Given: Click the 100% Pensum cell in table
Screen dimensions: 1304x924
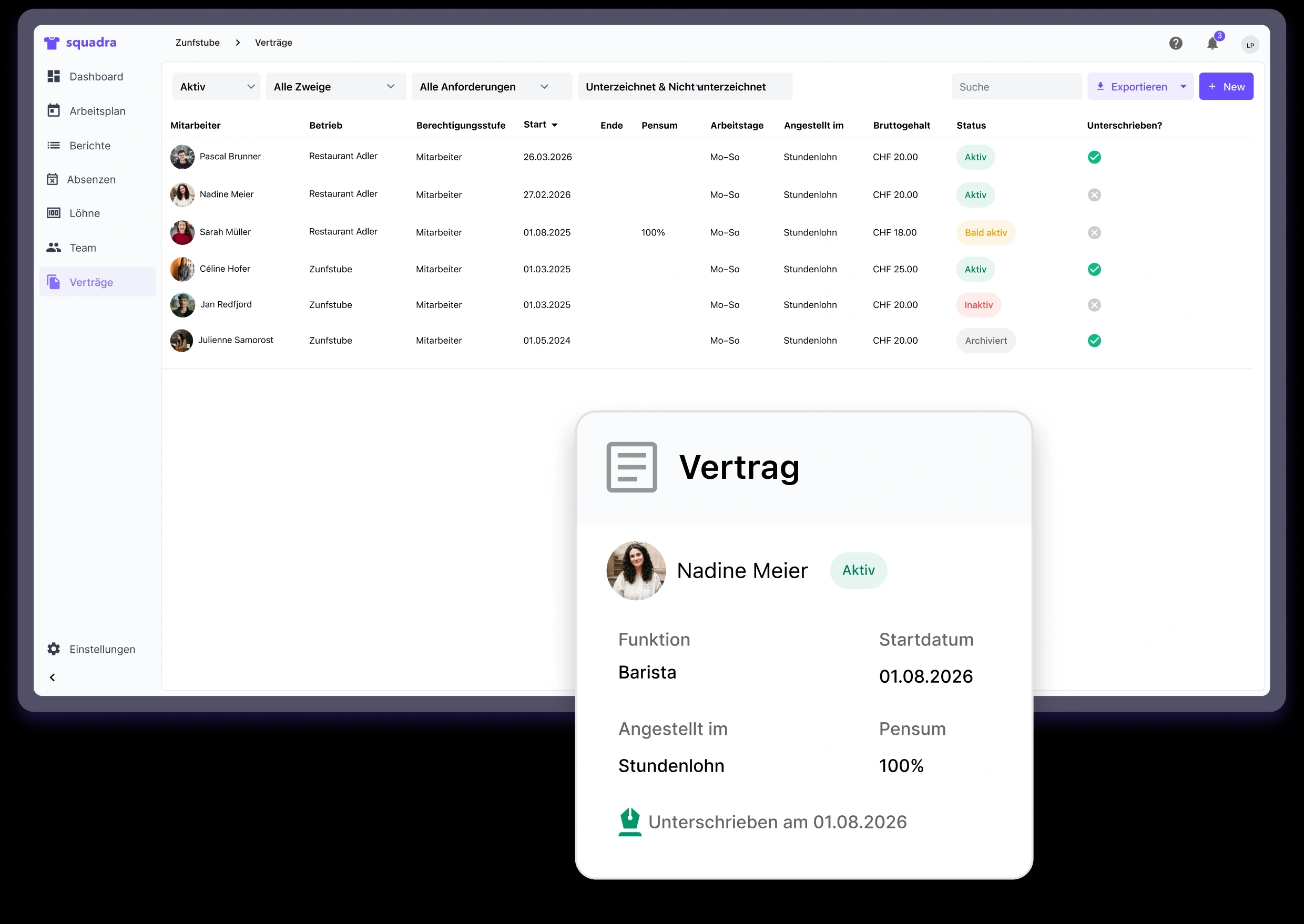Looking at the screenshot, I should [x=653, y=232].
